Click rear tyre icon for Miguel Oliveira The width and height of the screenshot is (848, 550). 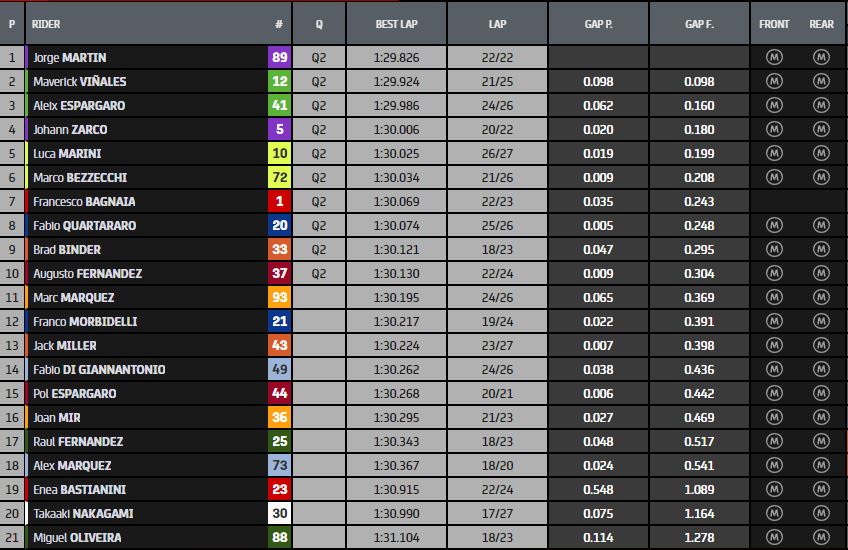pos(821,537)
